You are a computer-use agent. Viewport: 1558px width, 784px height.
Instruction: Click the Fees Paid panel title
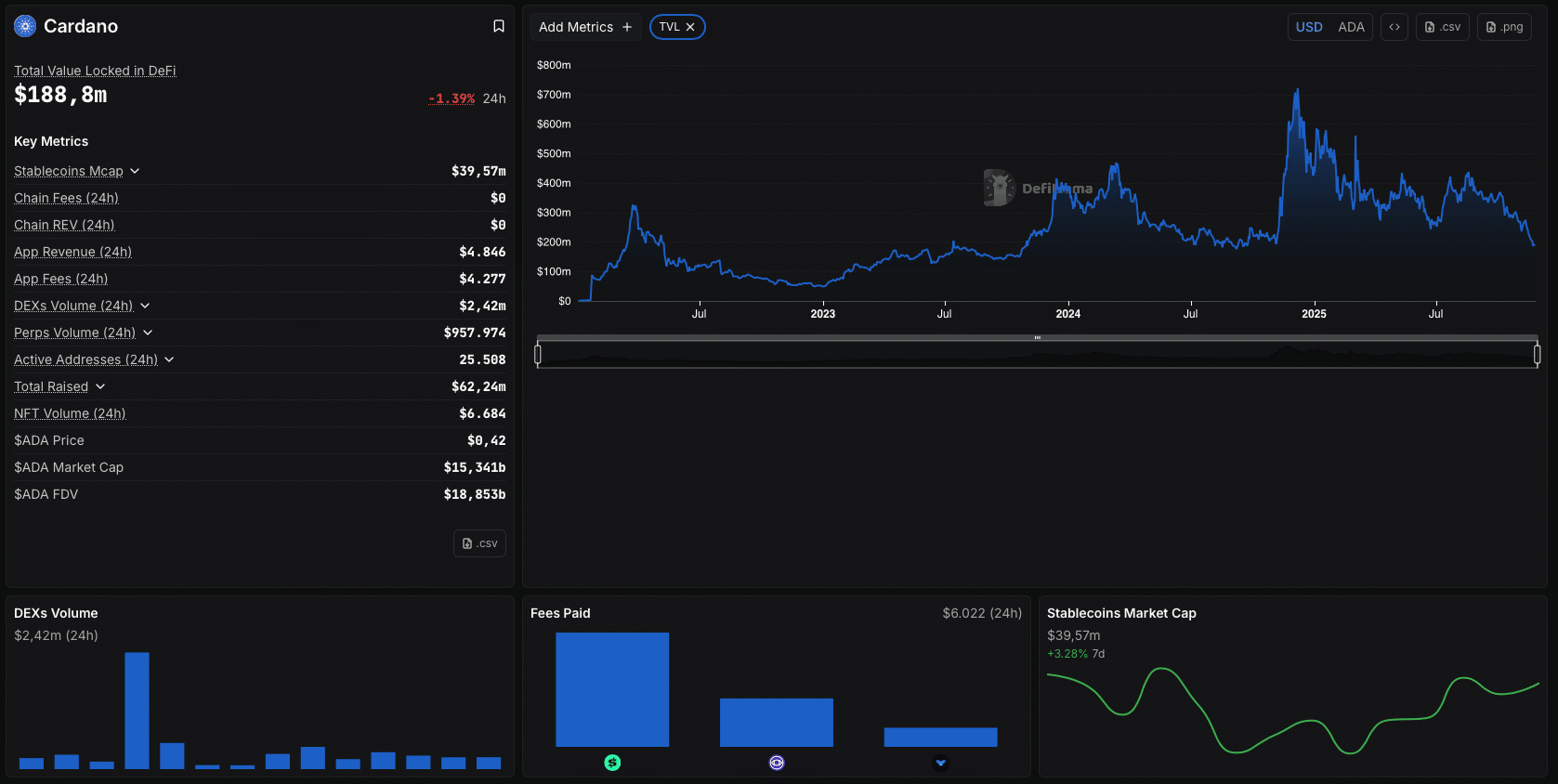pyautogui.click(x=560, y=613)
